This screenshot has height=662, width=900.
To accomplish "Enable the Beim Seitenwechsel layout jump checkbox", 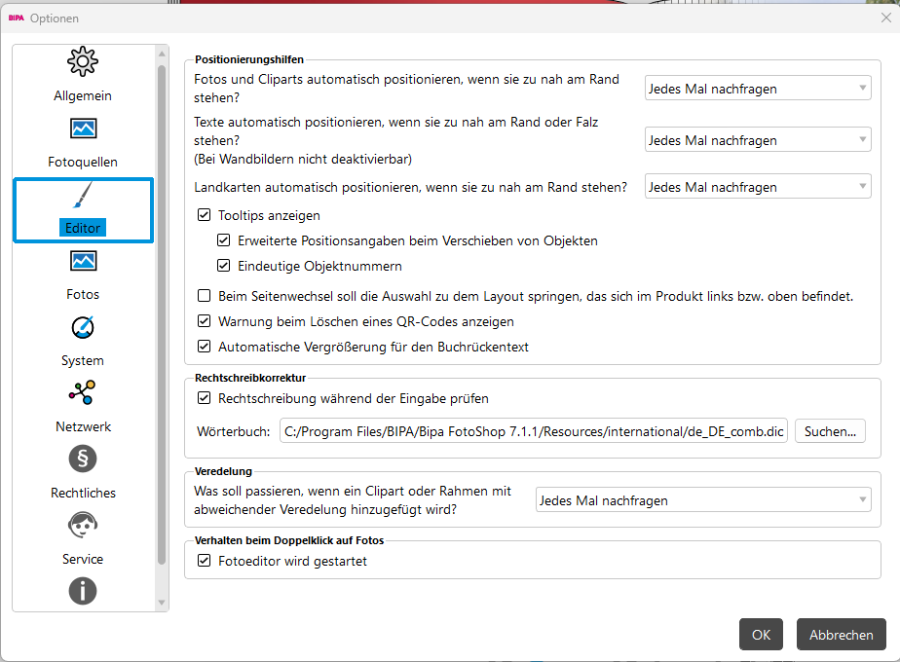I will tap(204, 296).
